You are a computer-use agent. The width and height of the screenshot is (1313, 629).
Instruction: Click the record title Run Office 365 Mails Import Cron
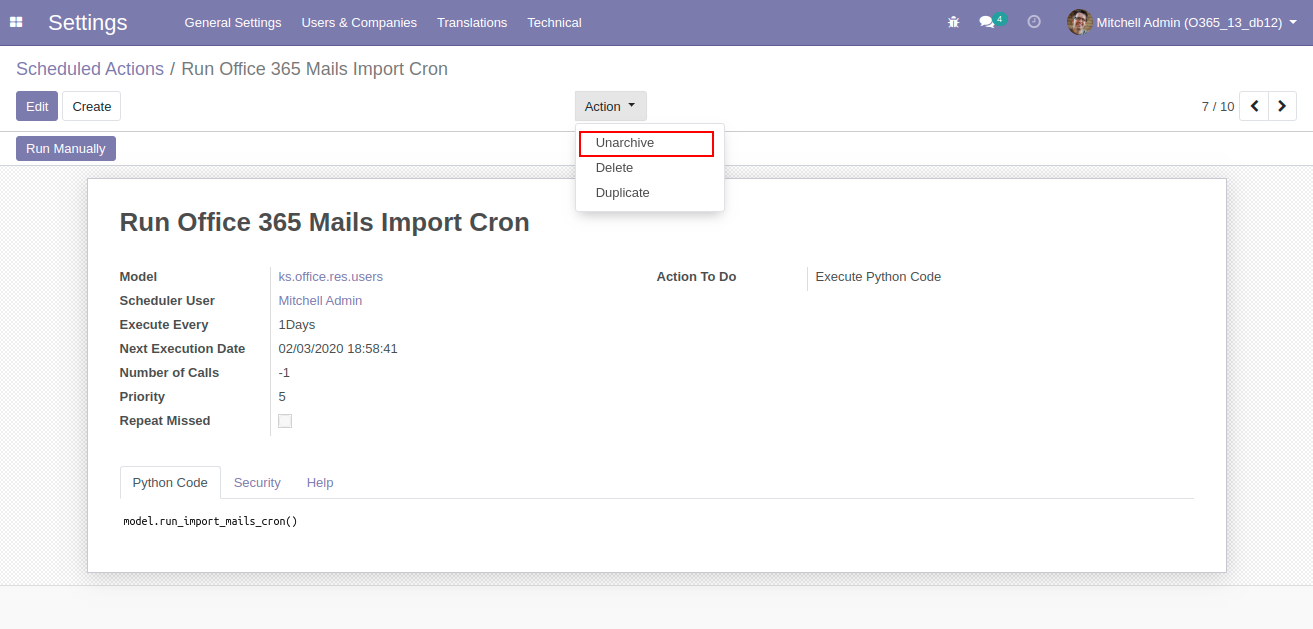click(324, 222)
